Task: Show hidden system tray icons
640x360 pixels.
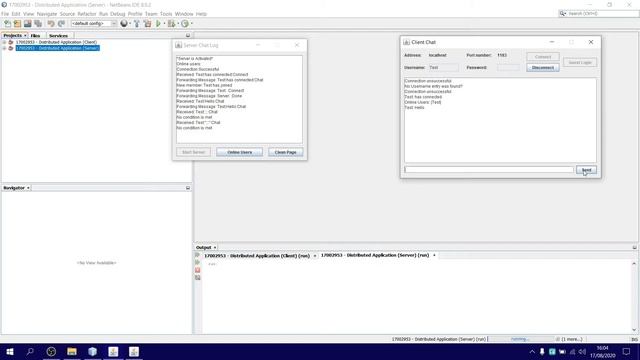Action: 532,351
